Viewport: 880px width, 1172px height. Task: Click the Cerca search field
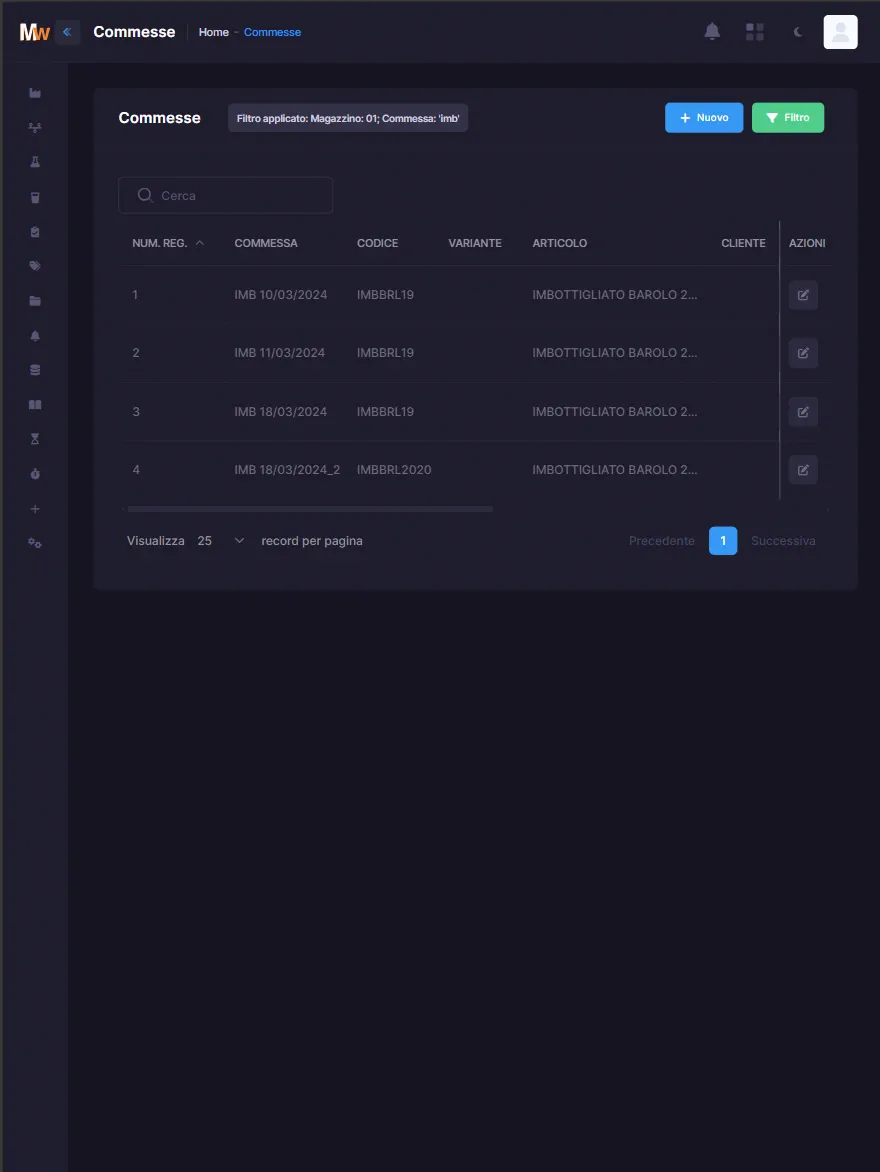coord(226,195)
